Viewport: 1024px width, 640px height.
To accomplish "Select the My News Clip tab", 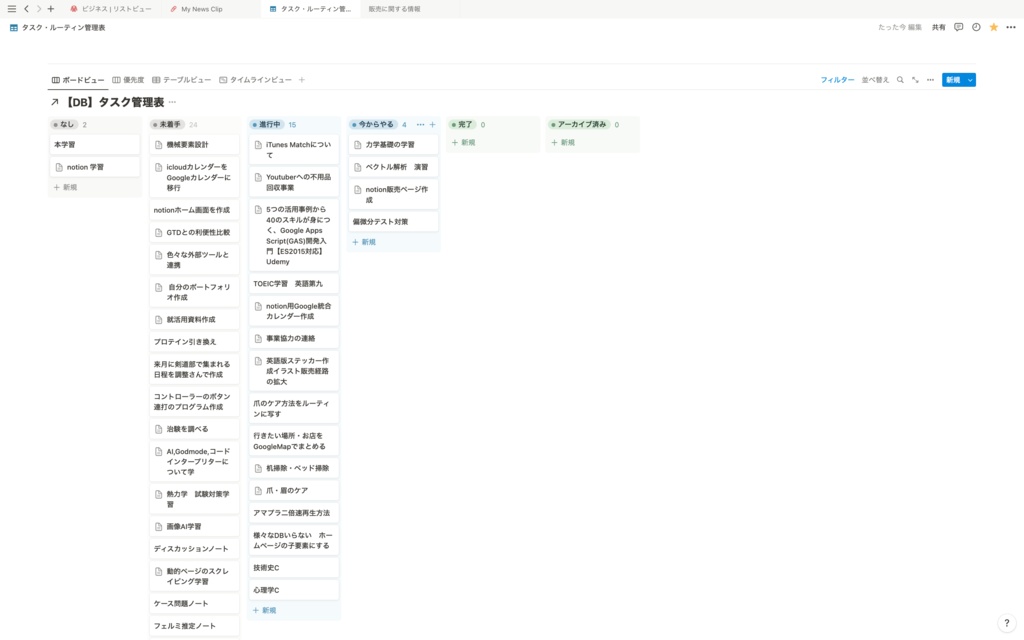I will pyautogui.click(x=197, y=9).
